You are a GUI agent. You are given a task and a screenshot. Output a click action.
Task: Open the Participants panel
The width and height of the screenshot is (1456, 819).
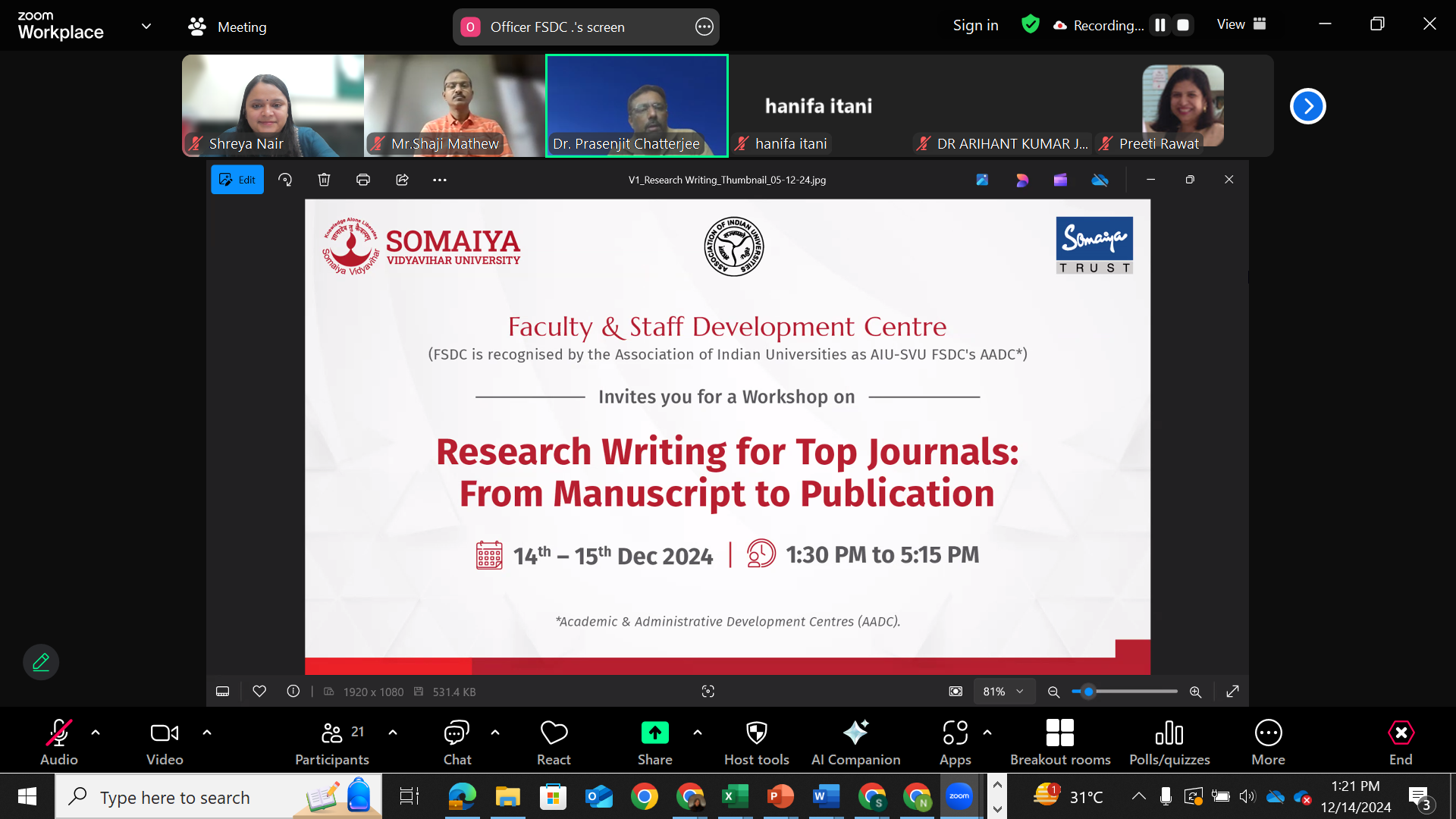tap(332, 742)
